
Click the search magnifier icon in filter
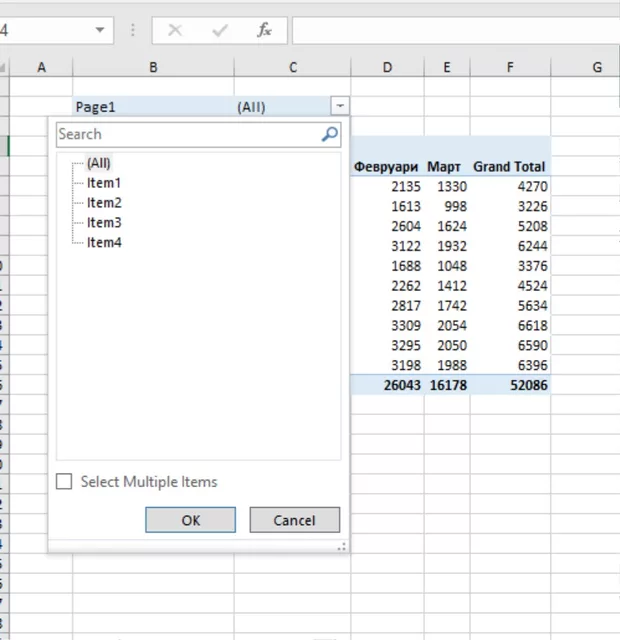pyautogui.click(x=329, y=134)
